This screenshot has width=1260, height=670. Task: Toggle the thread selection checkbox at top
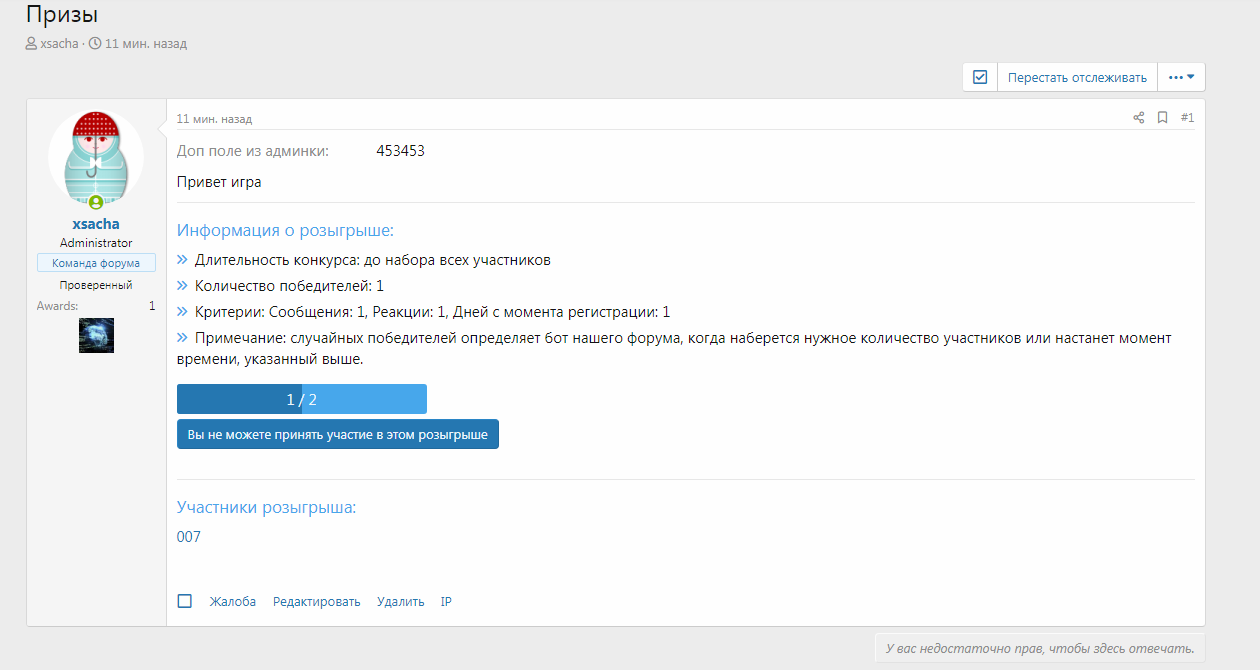coord(980,77)
